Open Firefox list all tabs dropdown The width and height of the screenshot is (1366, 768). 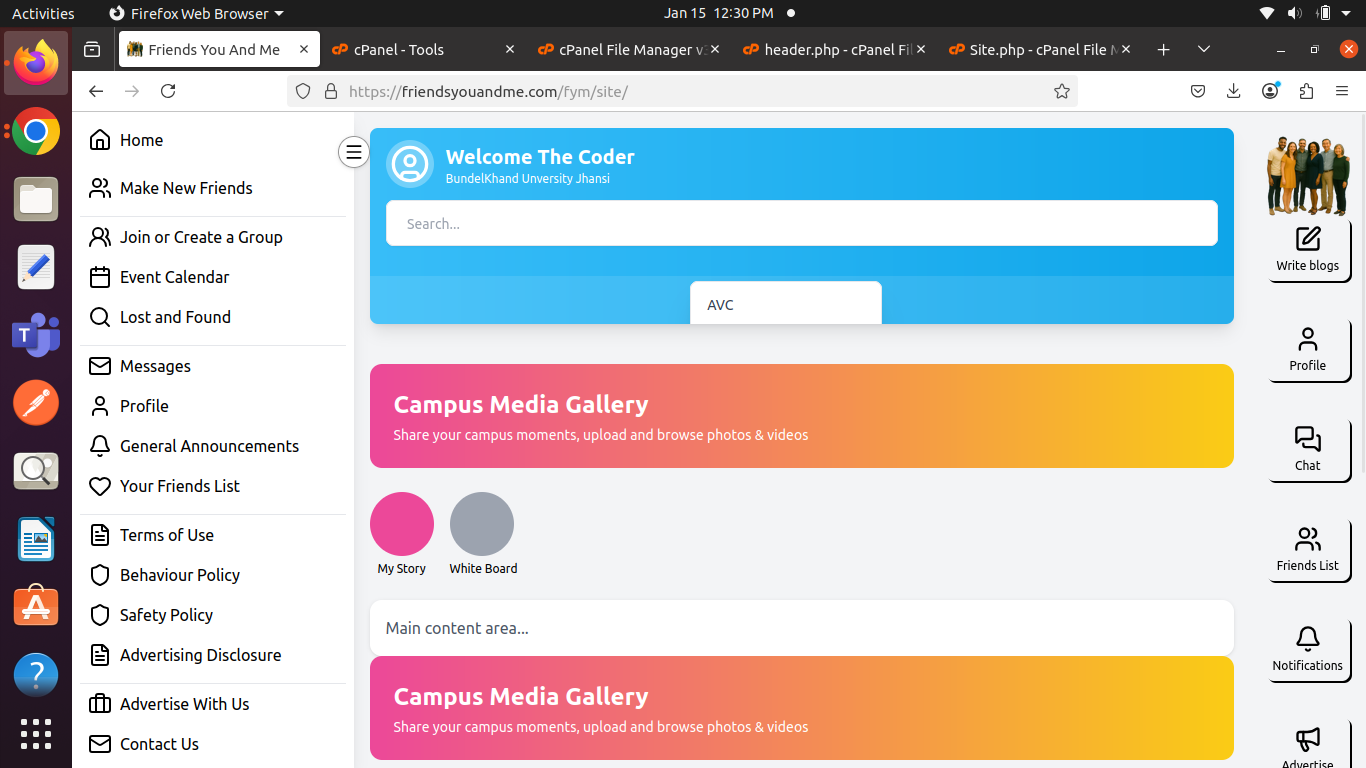1204,49
